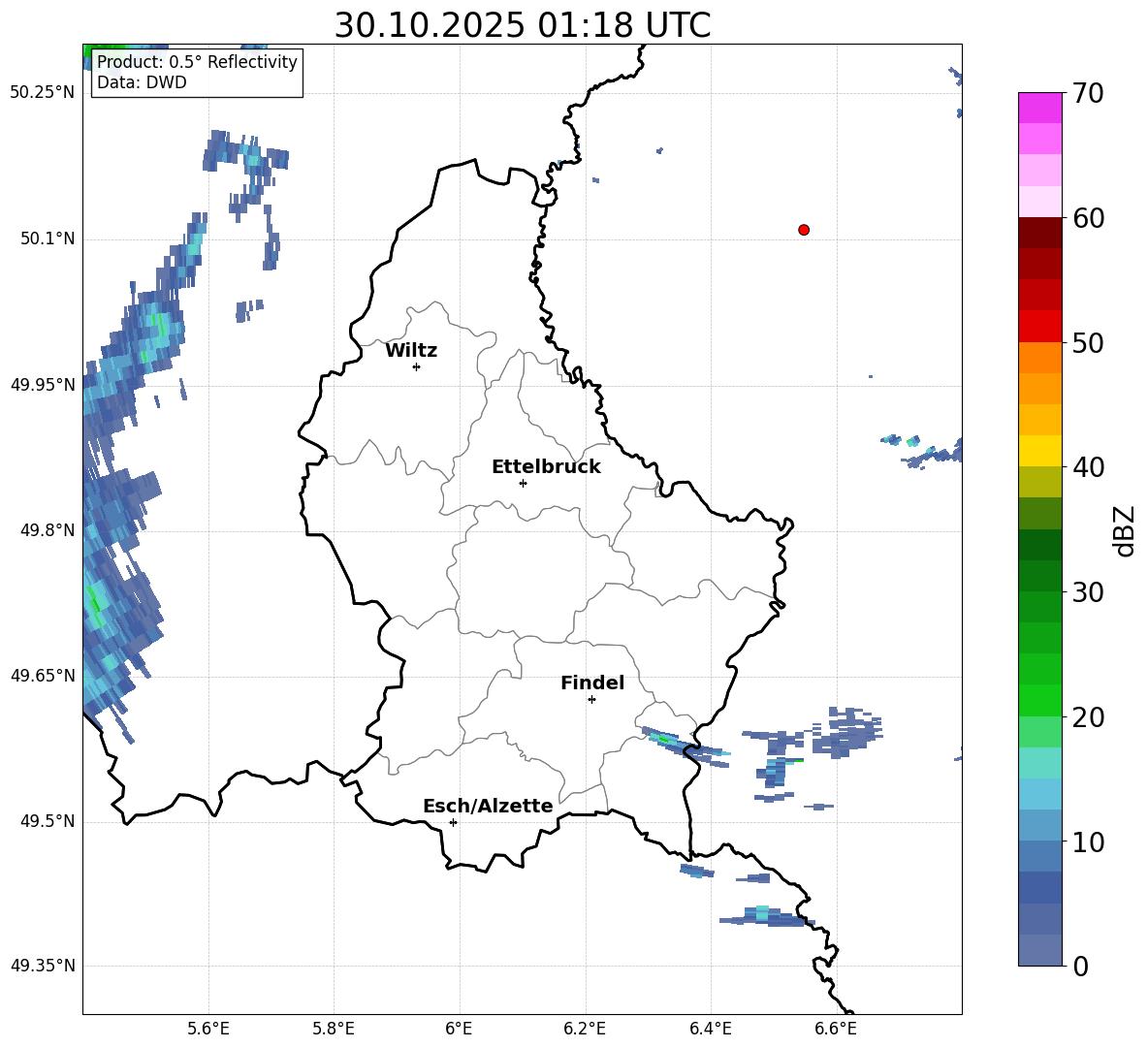Click the Esch/Alzette label
The width and height of the screenshot is (1148, 1048).
[488, 806]
